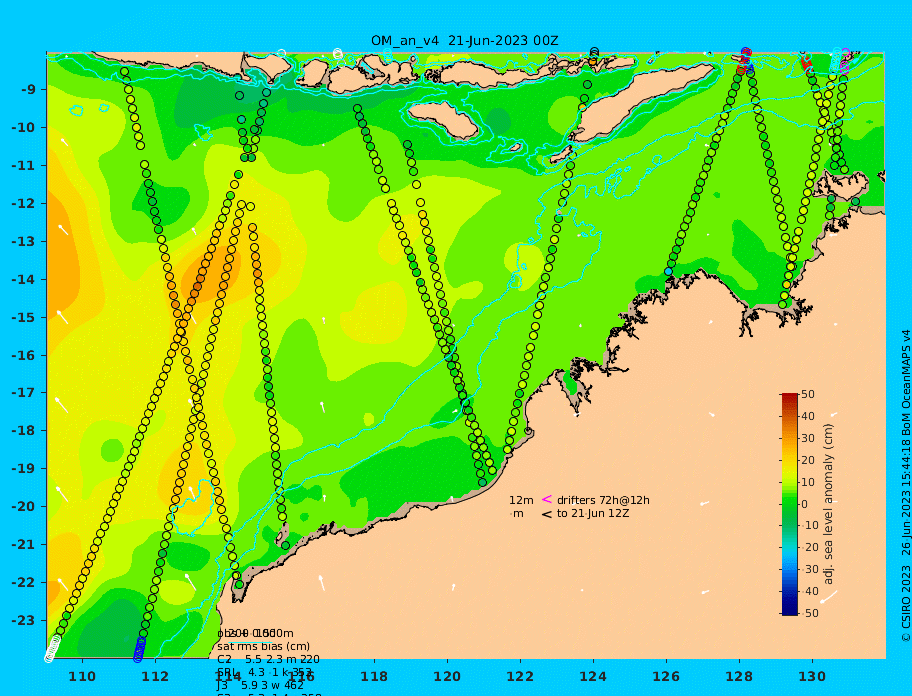Viewport: 912px width, 696px height.
Task: Select the 'to 21 Jun 12Z' legend text
Action: [593, 513]
